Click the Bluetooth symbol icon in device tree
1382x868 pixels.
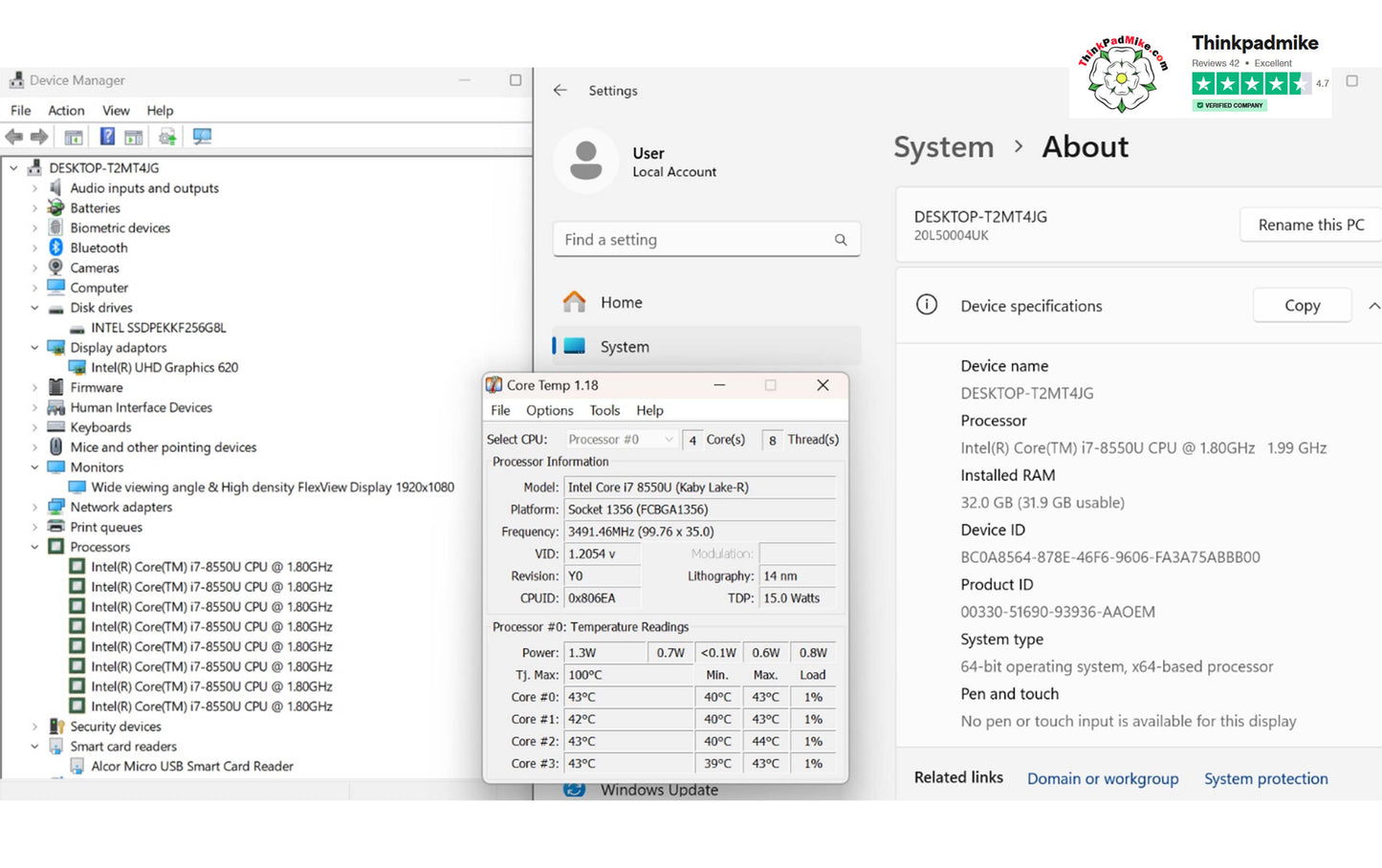pos(55,248)
